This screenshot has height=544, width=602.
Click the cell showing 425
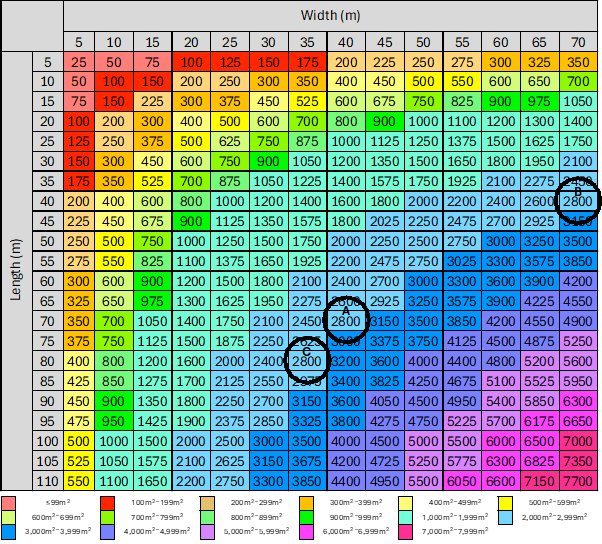[x=79, y=381]
